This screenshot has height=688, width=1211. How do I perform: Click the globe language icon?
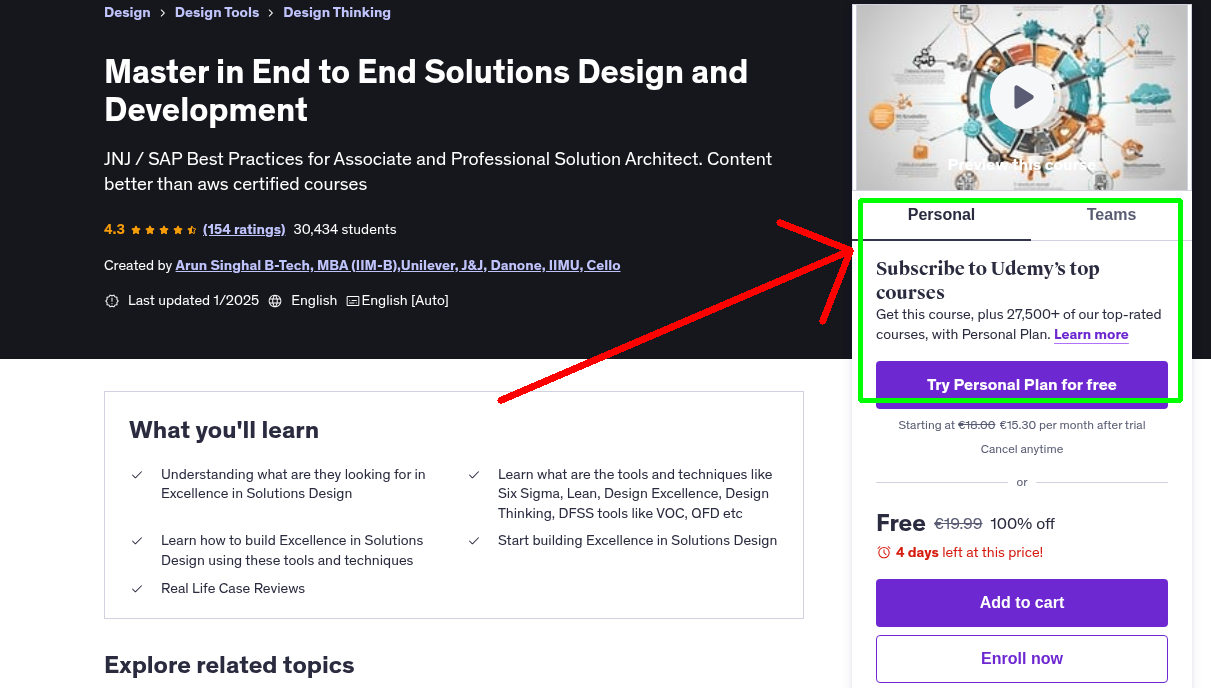pyautogui.click(x=275, y=301)
